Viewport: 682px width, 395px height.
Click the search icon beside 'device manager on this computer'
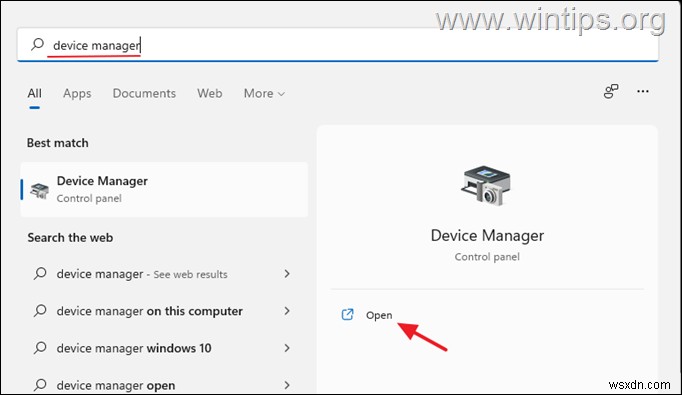click(40, 311)
